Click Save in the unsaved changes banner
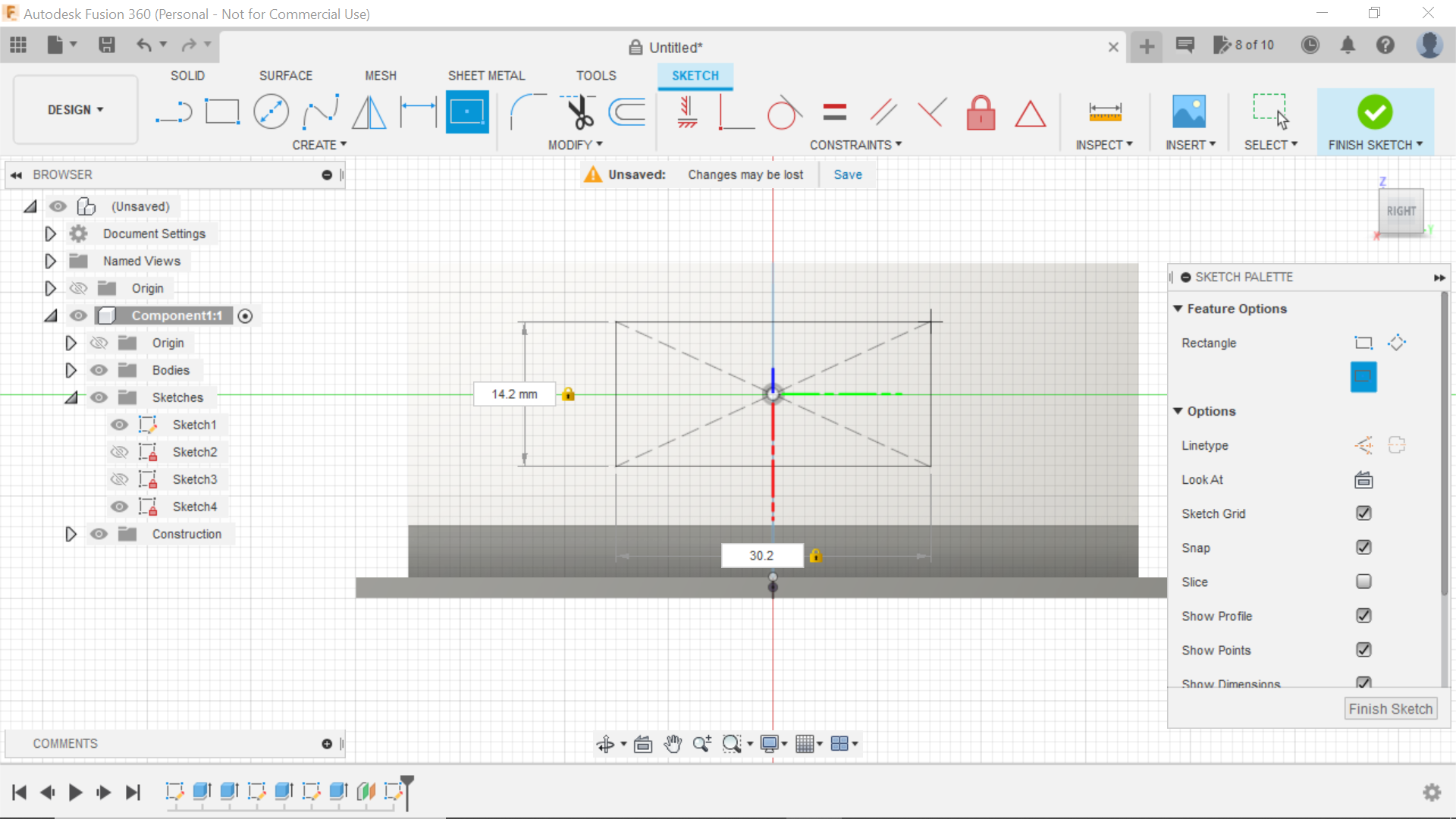This screenshot has height=819, width=1456. [847, 174]
